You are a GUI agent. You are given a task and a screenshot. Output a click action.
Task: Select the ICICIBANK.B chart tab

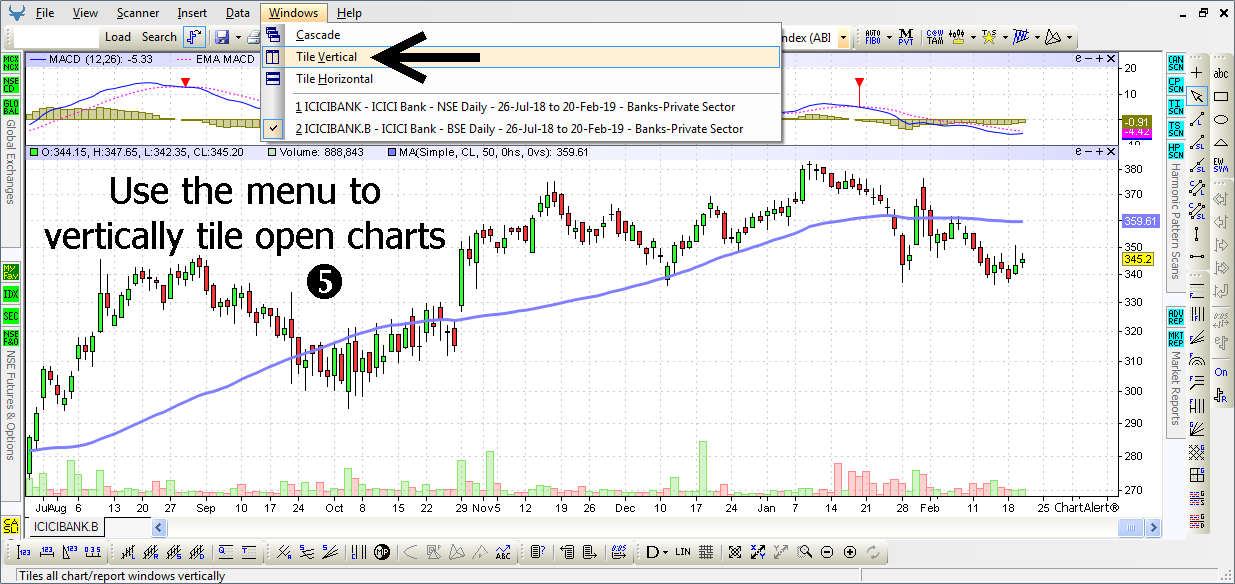coord(67,527)
